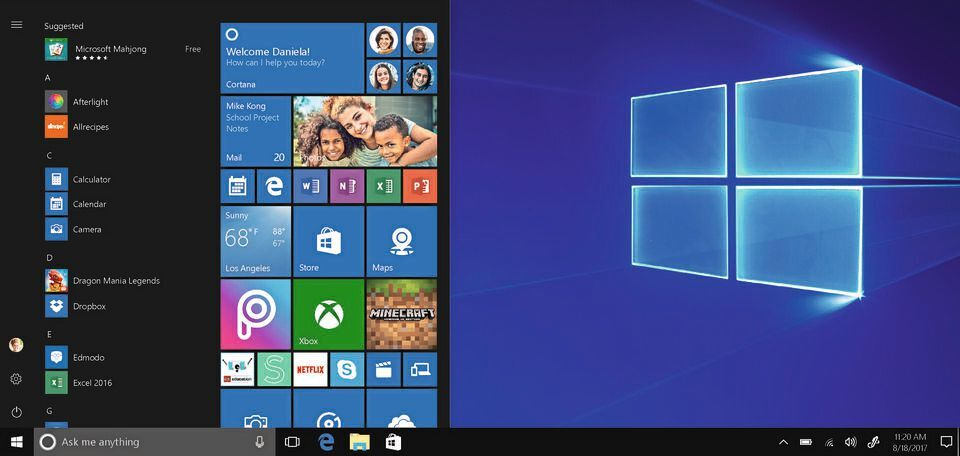Open the Xbox tile
This screenshot has width=960, height=456.
pyautogui.click(x=328, y=314)
